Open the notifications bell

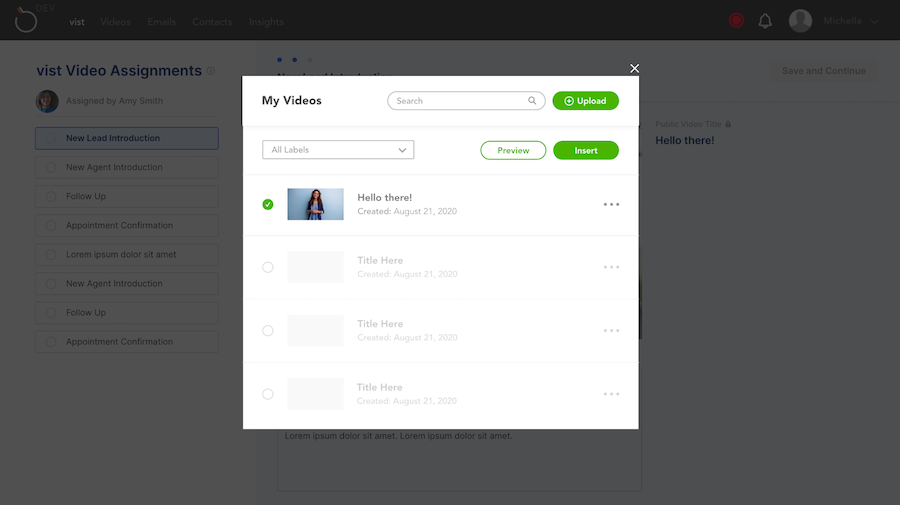click(x=765, y=21)
